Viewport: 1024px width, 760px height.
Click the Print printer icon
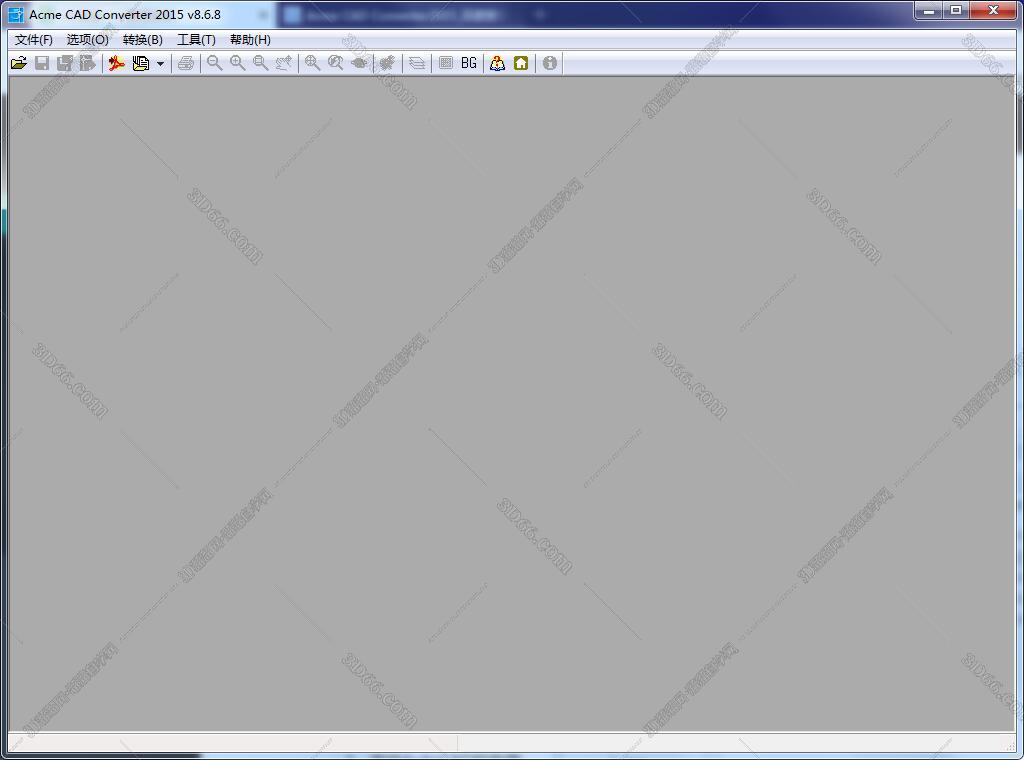186,63
